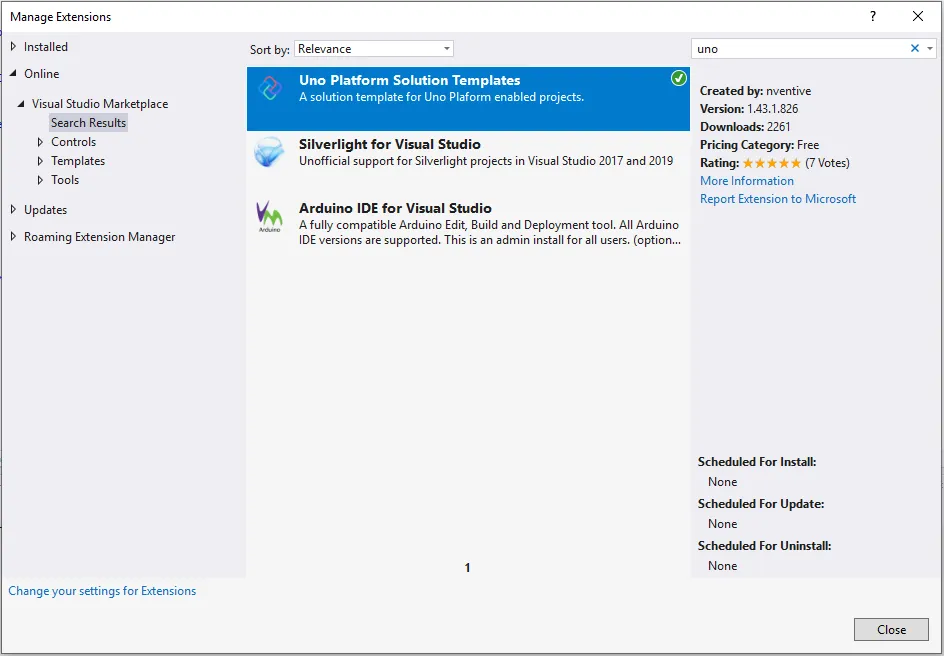Select Search Results in the sidebar
This screenshot has height=656, width=944.
88,122
